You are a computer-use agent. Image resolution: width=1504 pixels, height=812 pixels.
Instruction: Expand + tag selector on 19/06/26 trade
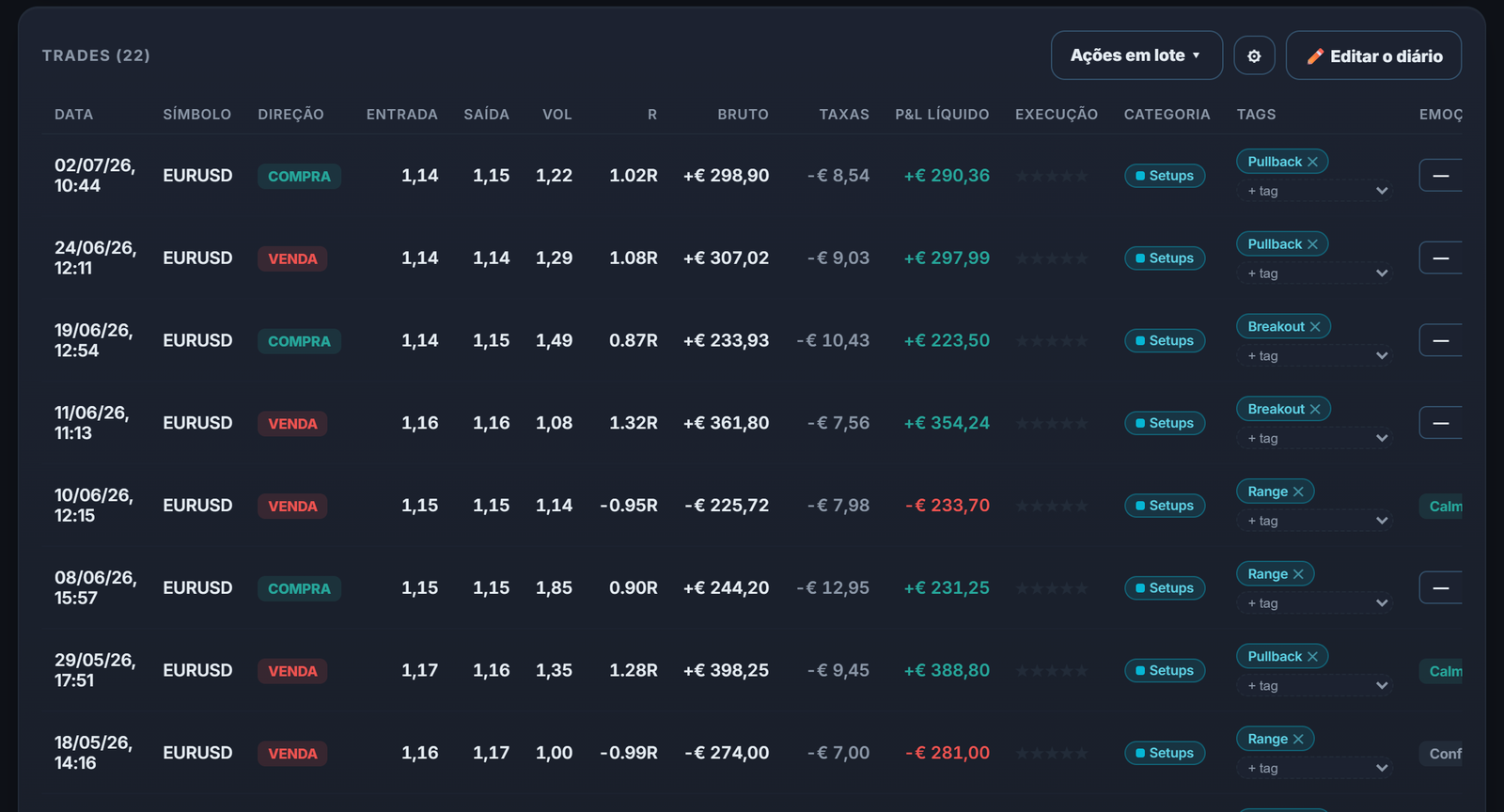click(1314, 356)
